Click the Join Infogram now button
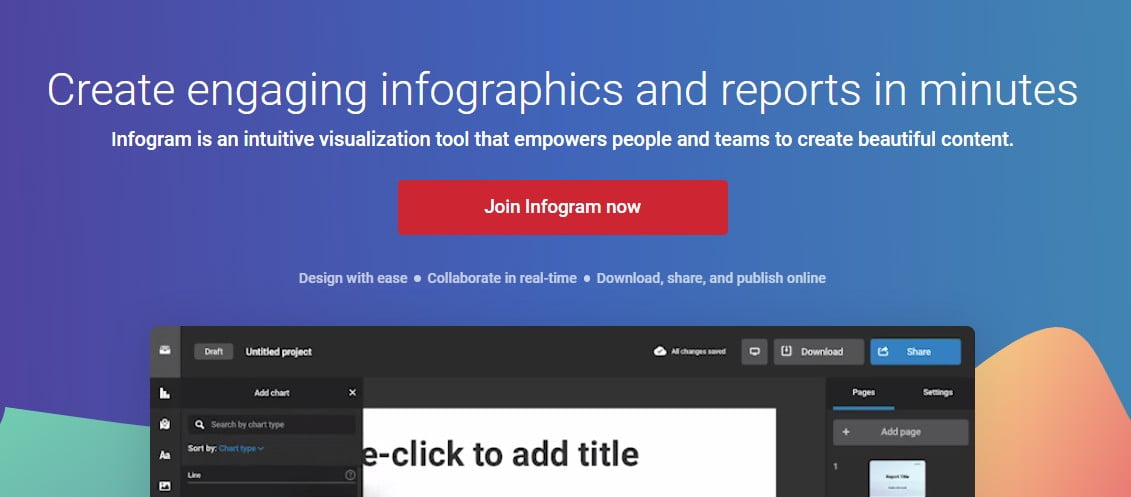This screenshot has width=1131, height=497. coord(563,207)
